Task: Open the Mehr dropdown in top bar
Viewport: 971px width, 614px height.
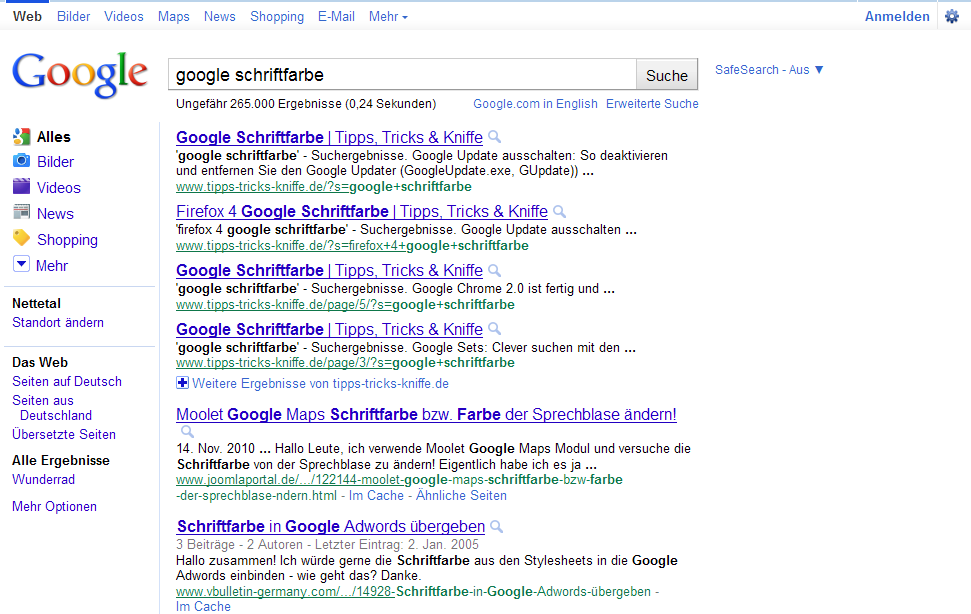Action: (x=388, y=17)
